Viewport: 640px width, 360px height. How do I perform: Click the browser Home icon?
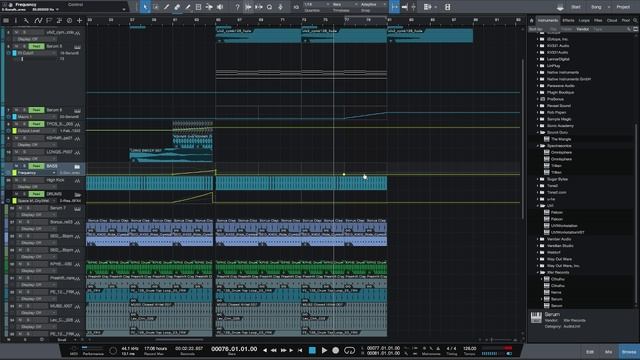531,20
